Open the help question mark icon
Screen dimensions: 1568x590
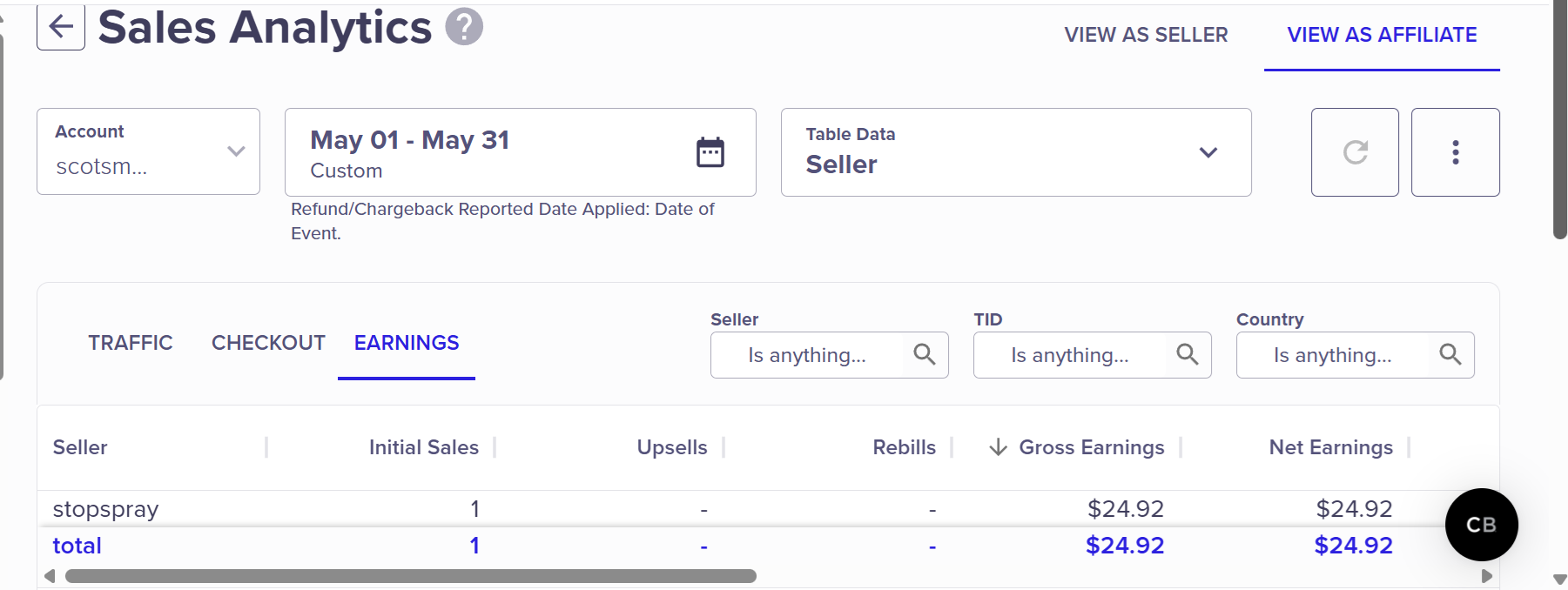point(464,26)
